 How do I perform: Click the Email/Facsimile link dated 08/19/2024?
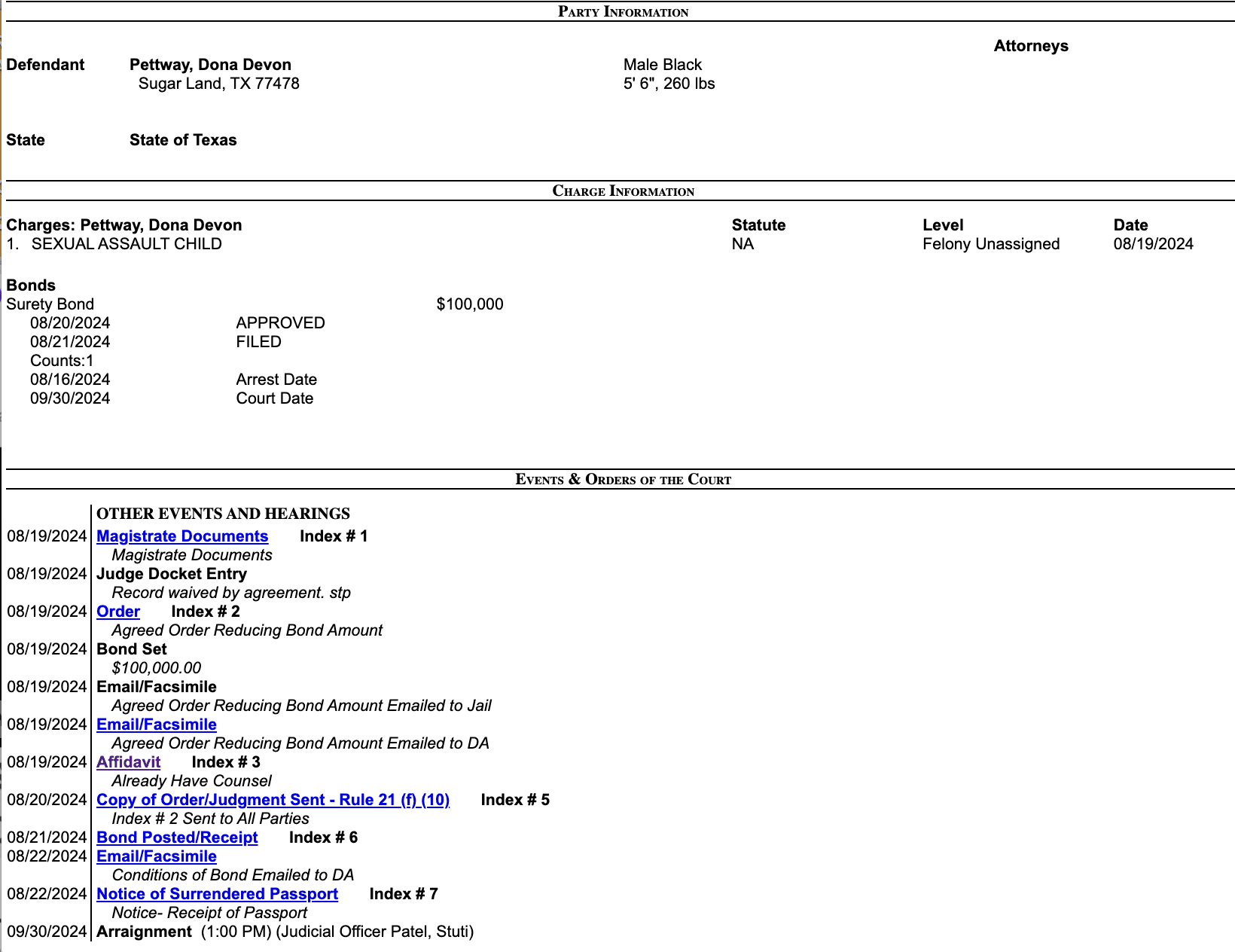point(157,725)
